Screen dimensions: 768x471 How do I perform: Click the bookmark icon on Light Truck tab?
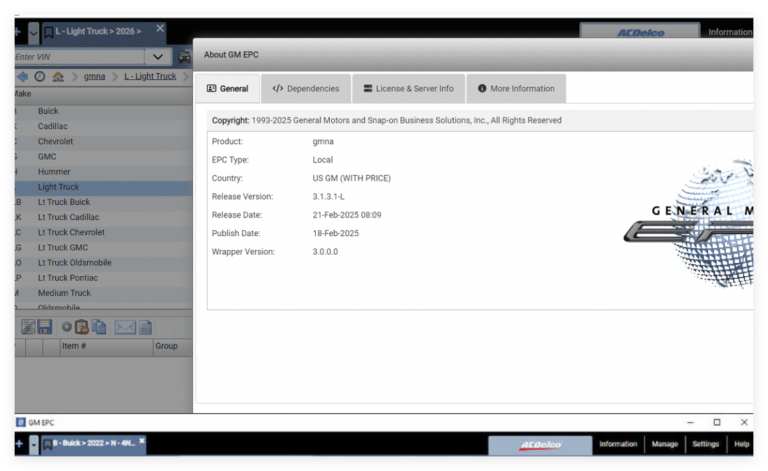(48, 32)
